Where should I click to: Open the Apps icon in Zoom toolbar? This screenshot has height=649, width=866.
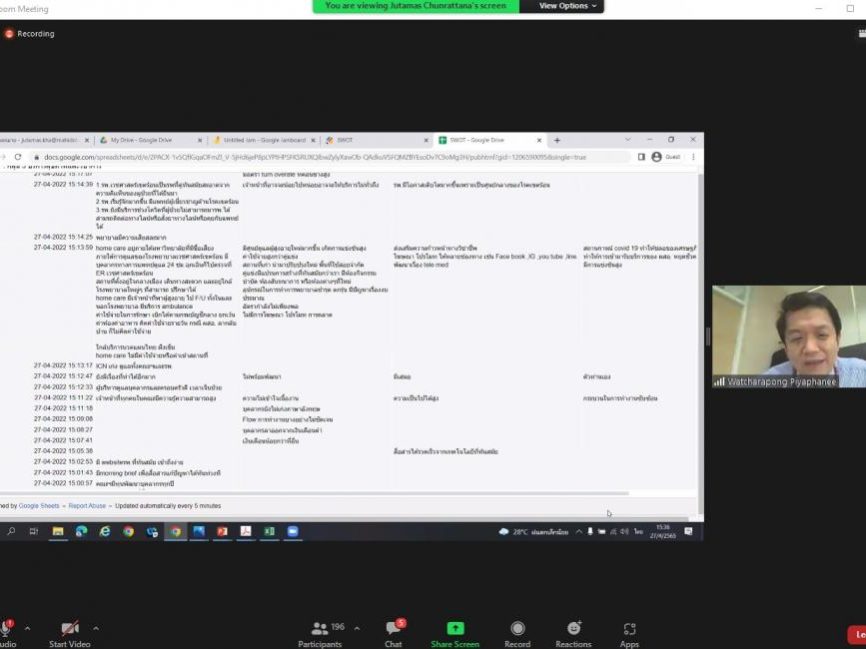tap(629, 628)
